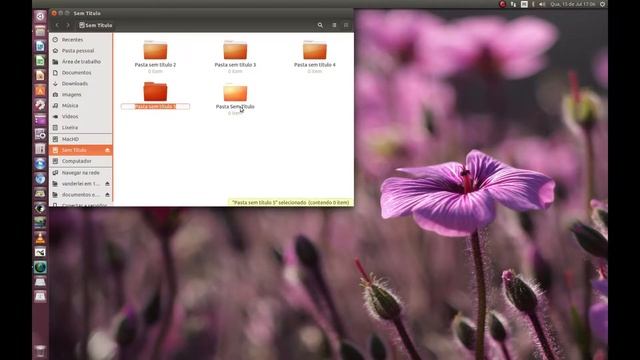Launch LibreOffice Writer from dock
This screenshot has width=640, height=360.
click(40, 46)
